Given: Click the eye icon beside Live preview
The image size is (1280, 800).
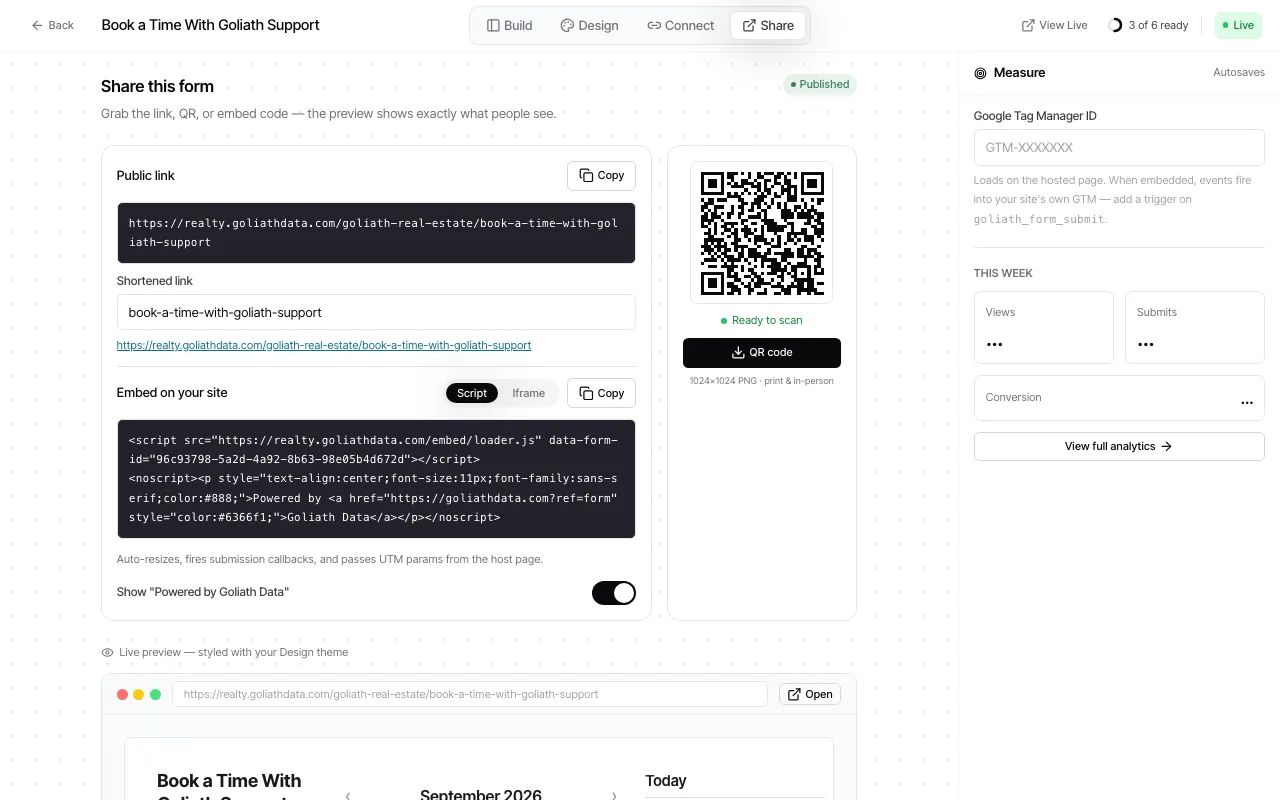Looking at the screenshot, I should coord(107,652).
